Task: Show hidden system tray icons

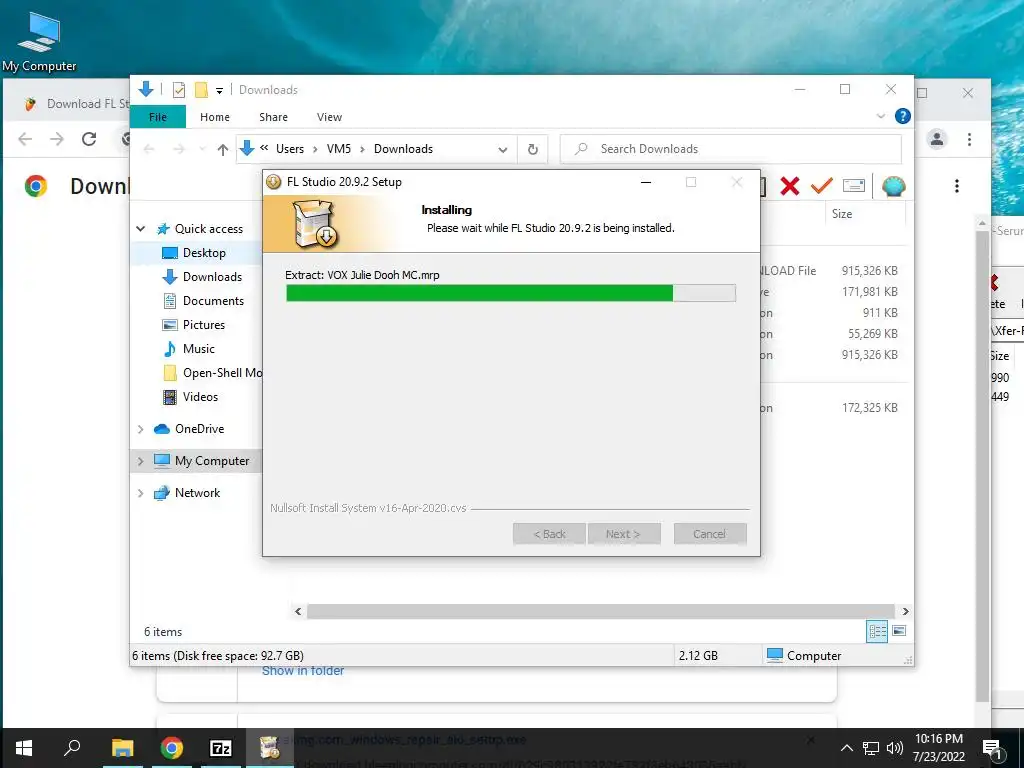Action: coord(846,748)
